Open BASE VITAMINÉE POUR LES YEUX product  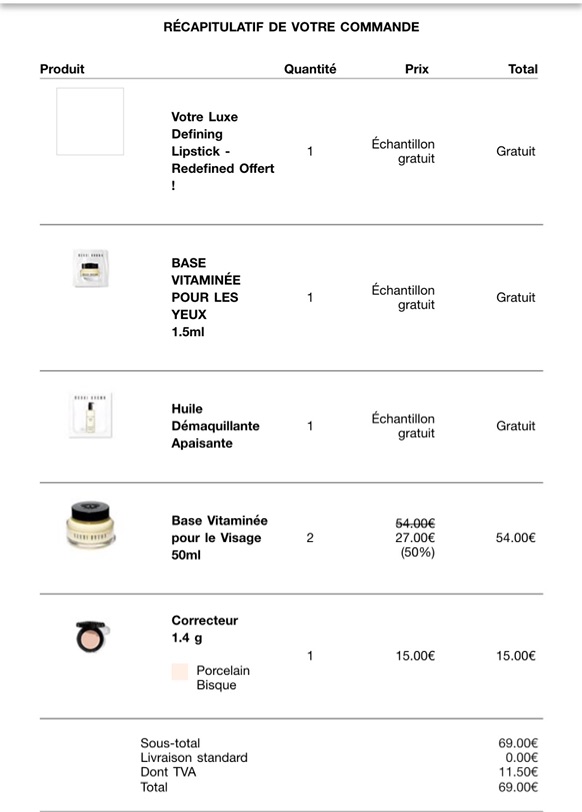point(206,297)
